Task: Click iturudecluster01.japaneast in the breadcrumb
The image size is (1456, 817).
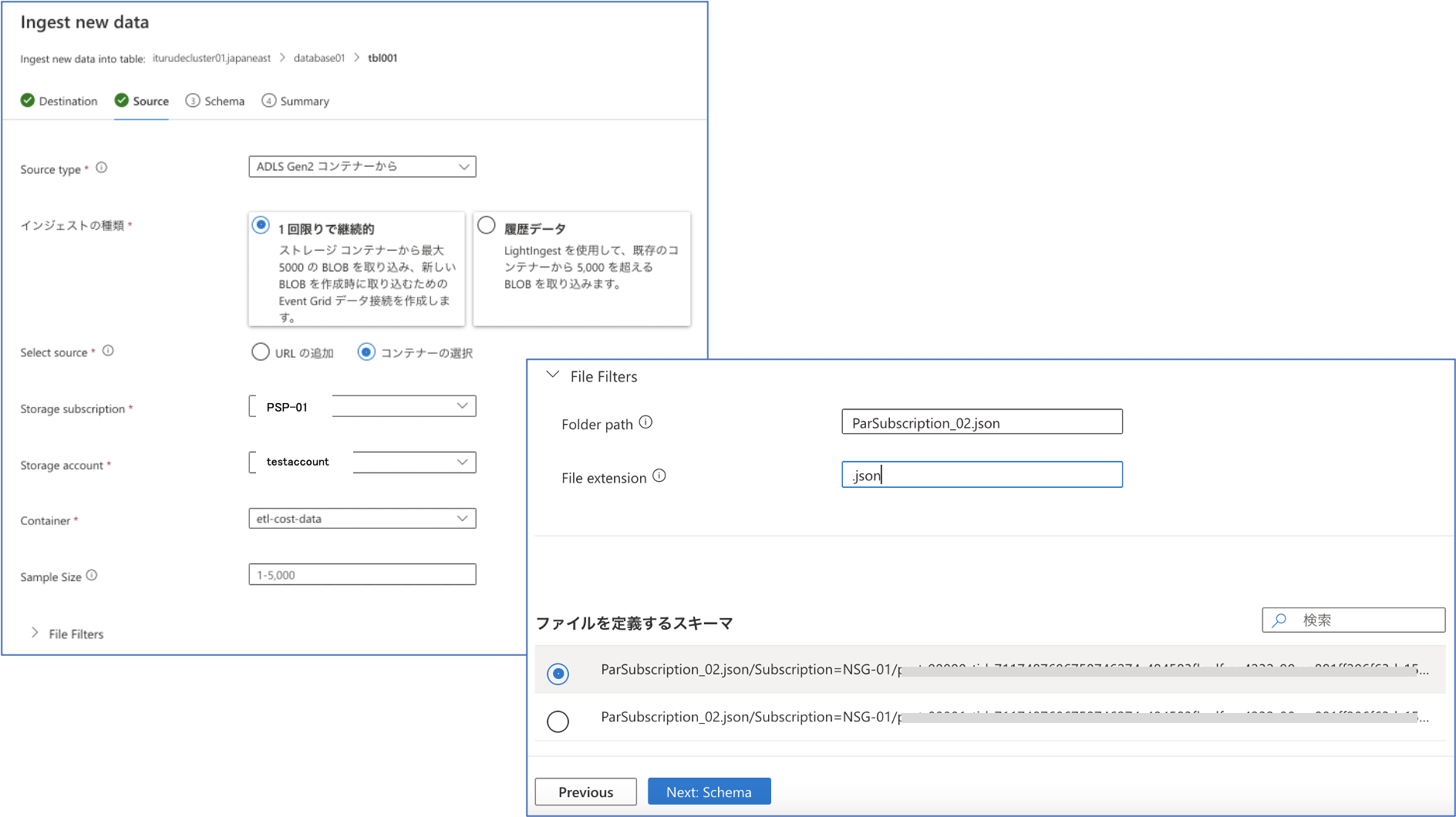Action: pos(211,59)
